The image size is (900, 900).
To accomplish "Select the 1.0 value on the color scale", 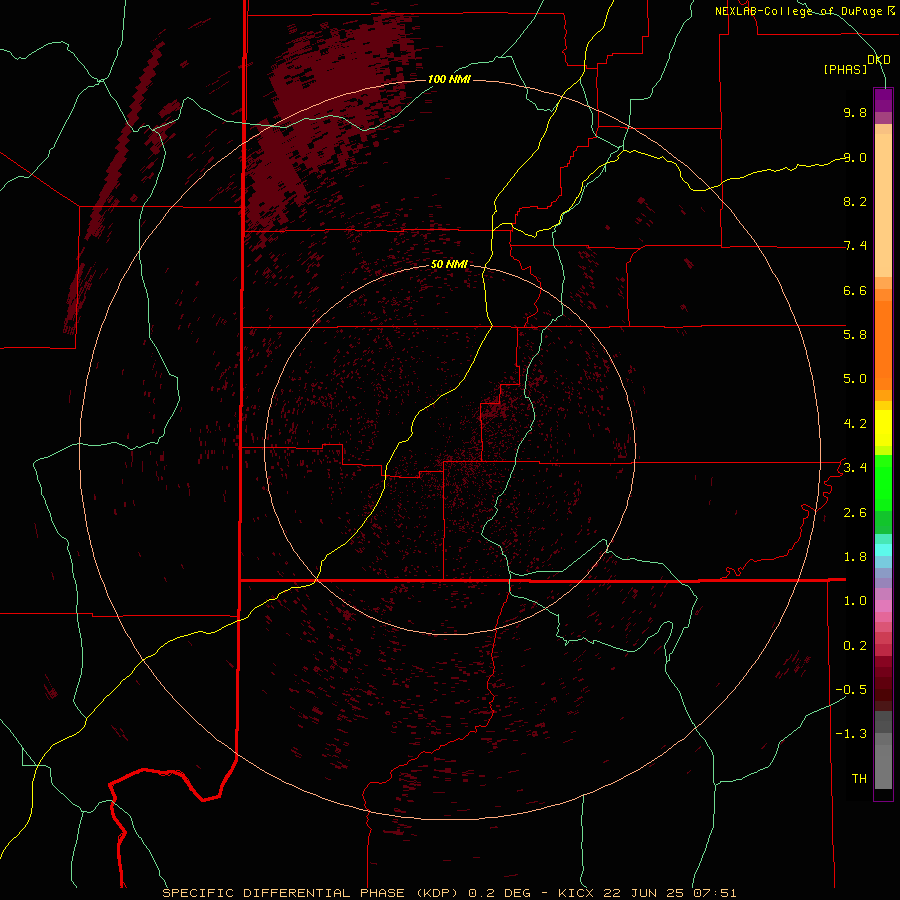I will tap(855, 601).
